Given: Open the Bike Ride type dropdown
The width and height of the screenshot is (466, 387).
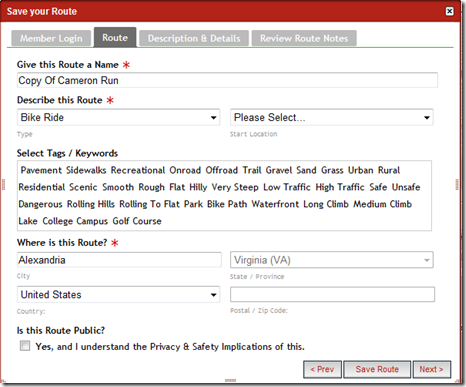Looking at the screenshot, I should click(118, 117).
